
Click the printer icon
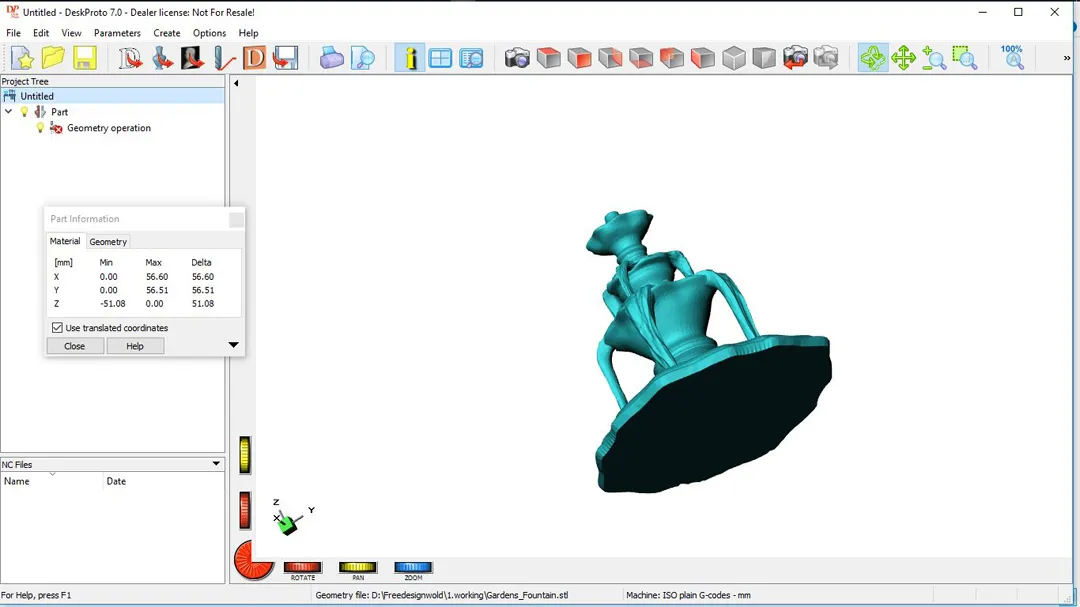331,58
